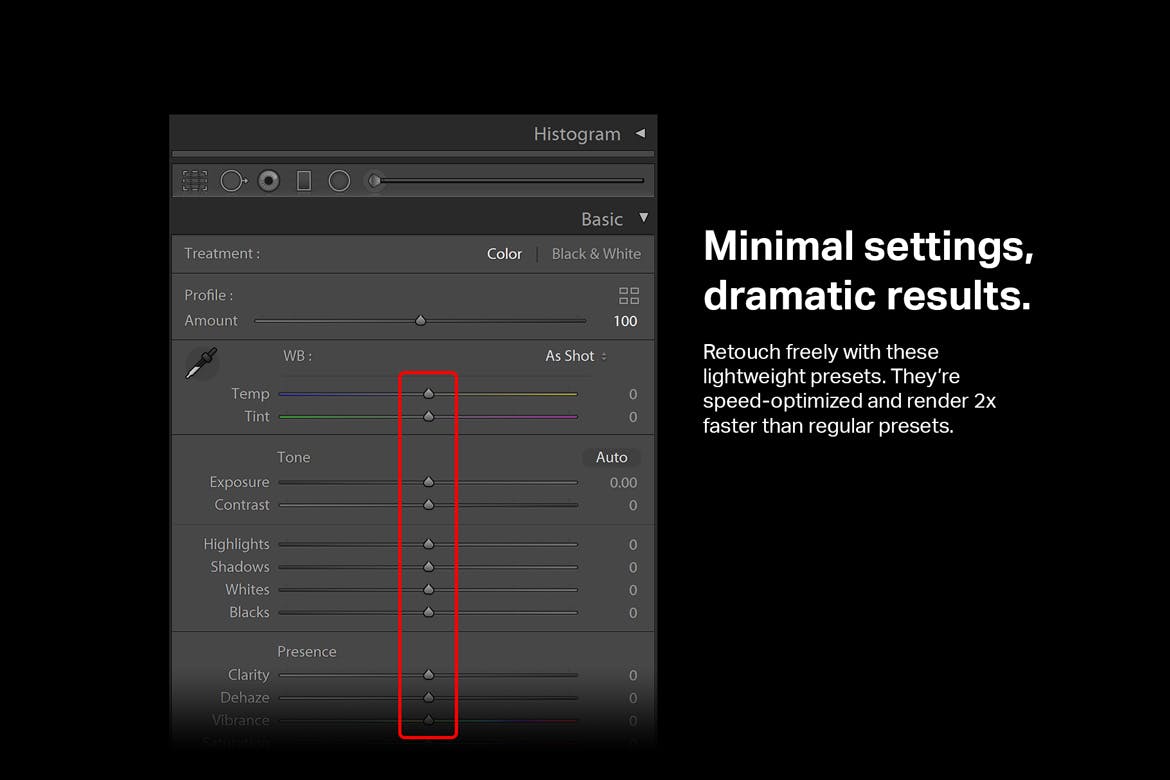Select the Radial Filter tool

(339, 181)
